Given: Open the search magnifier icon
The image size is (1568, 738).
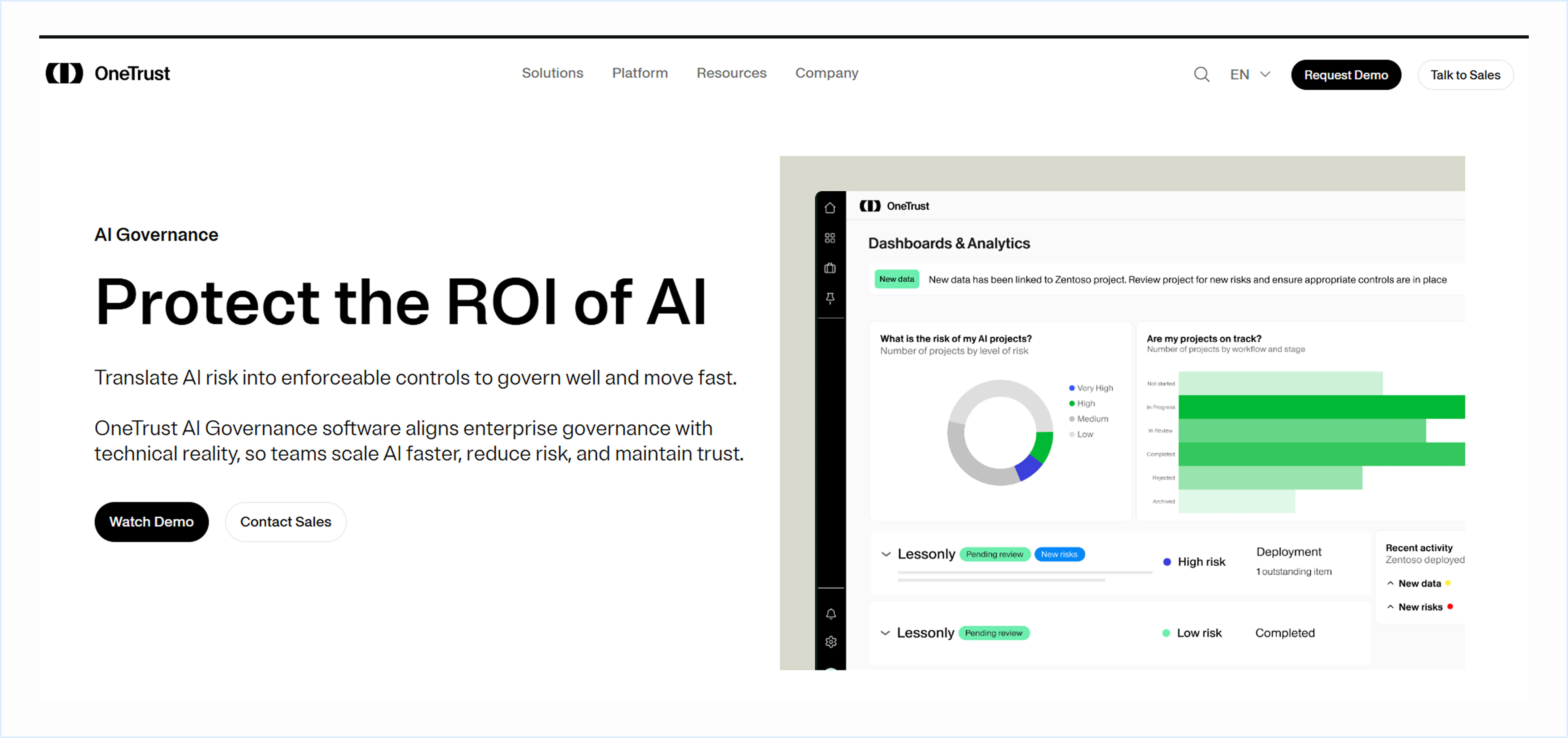Looking at the screenshot, I should pyautogui.click(x=1201, y=74).
